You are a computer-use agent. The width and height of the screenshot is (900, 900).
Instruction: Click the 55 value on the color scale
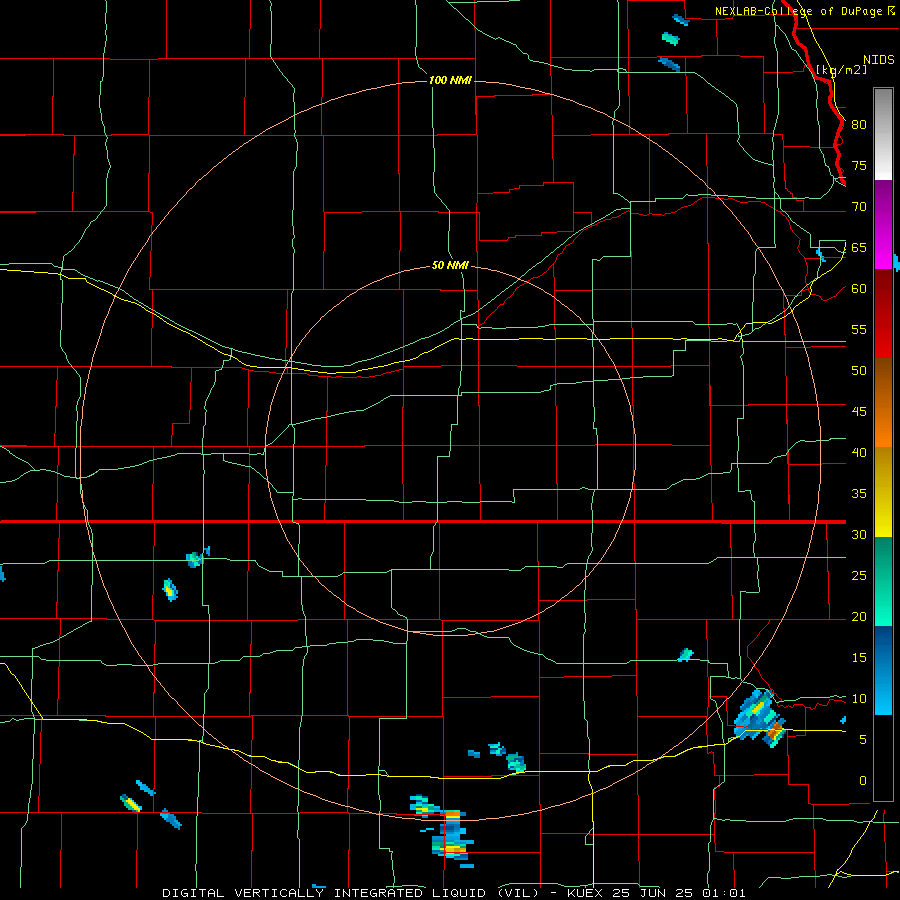[859, 329]
